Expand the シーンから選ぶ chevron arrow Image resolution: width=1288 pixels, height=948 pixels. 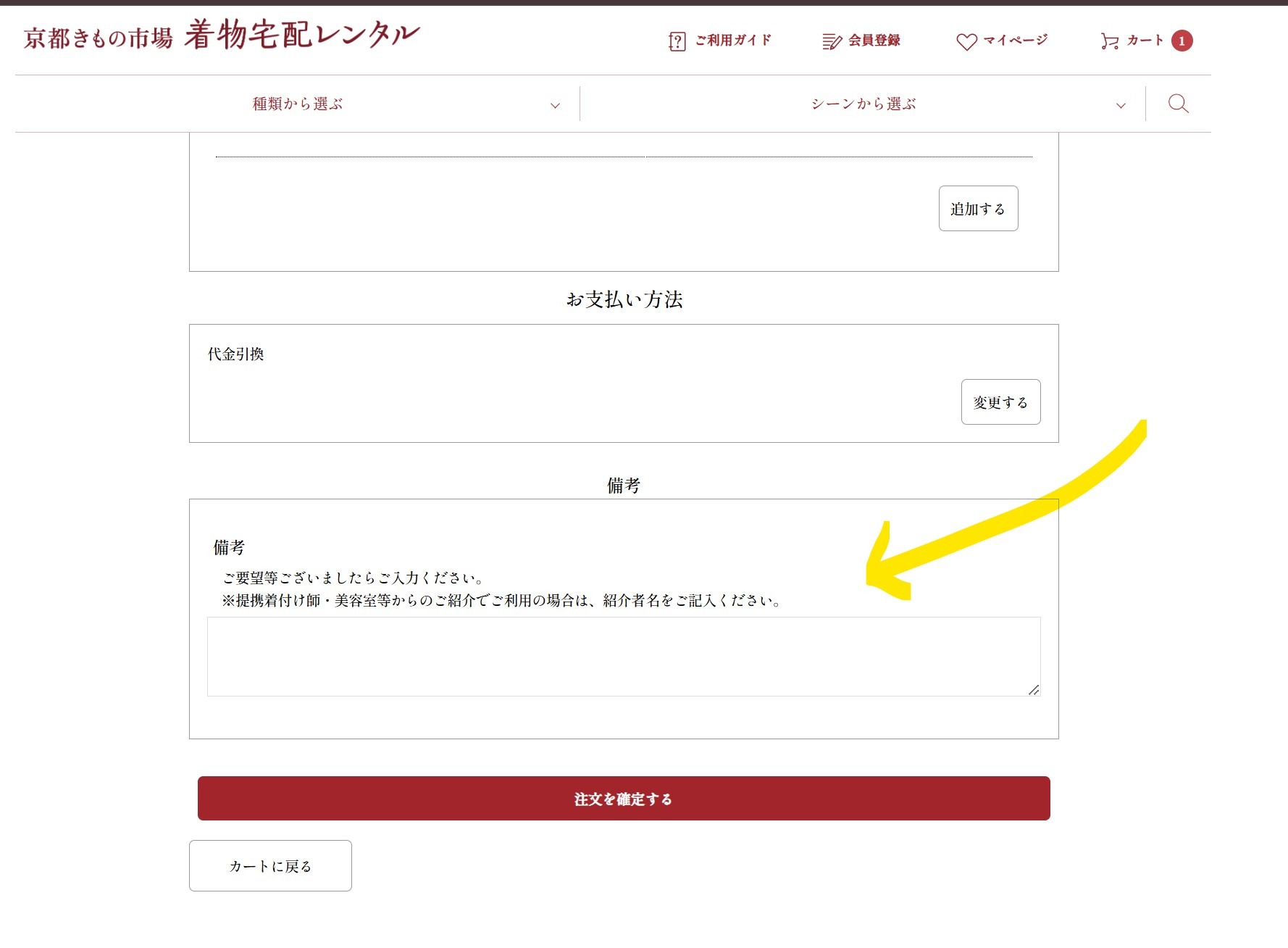pyautogui.click(x=1121, y=105)
